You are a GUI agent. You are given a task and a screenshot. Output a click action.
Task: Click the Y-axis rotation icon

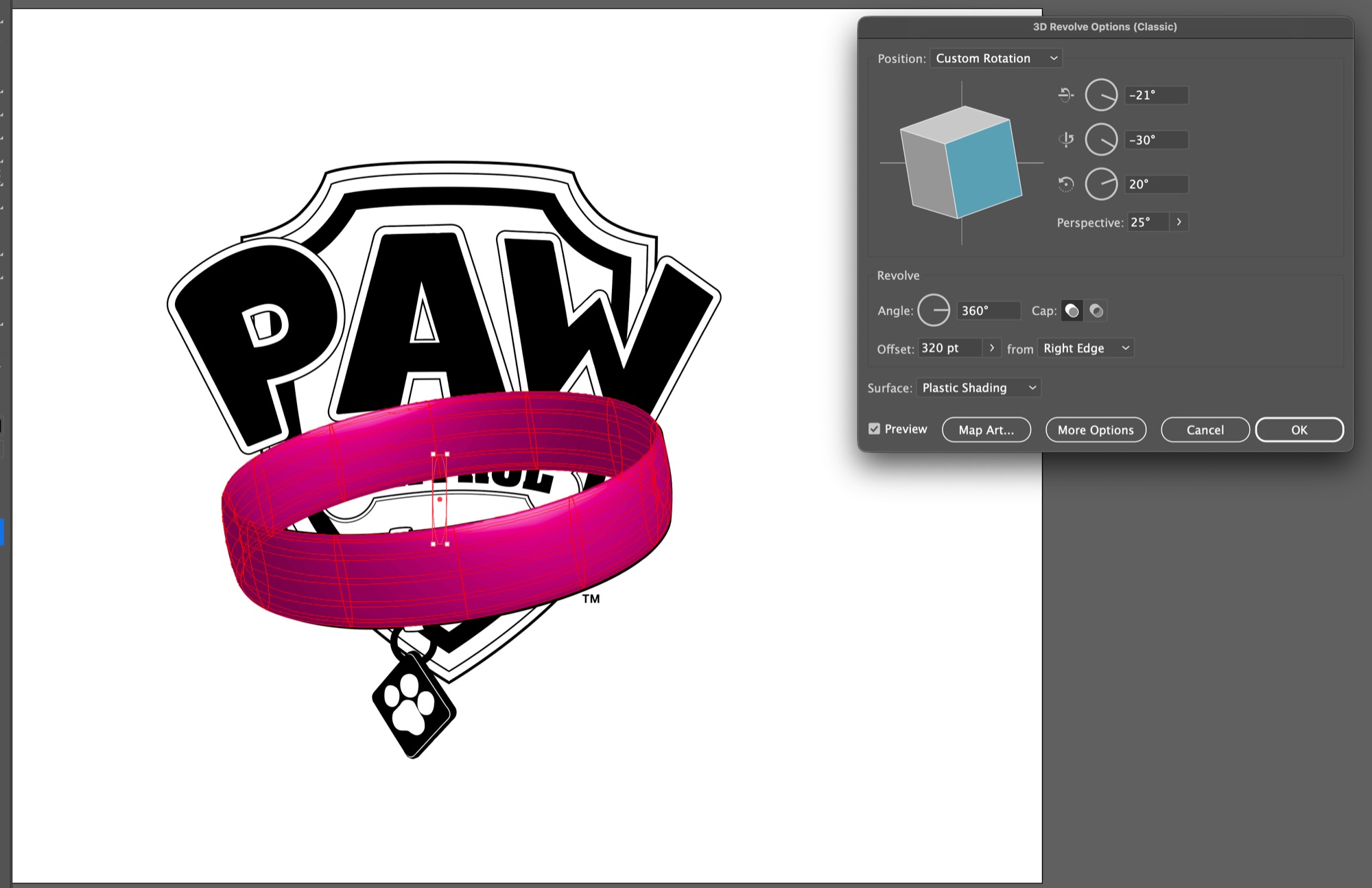point(1065,139)
